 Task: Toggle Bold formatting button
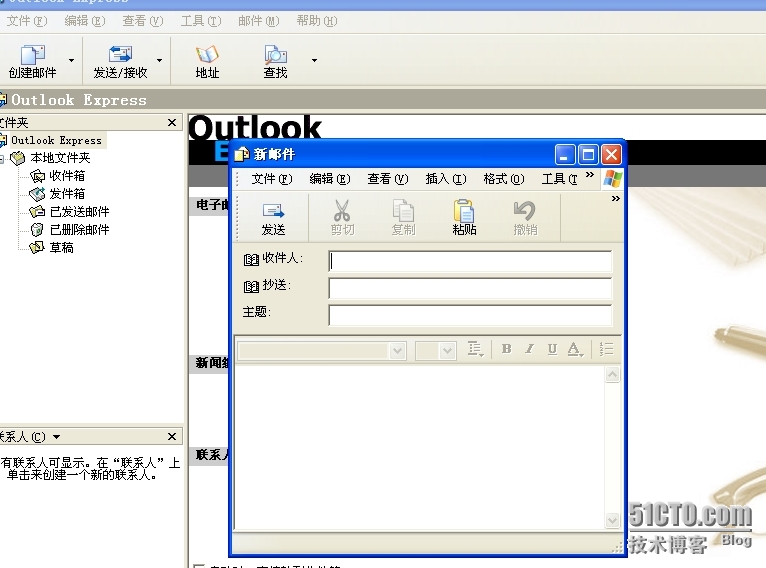click(507, 349)
